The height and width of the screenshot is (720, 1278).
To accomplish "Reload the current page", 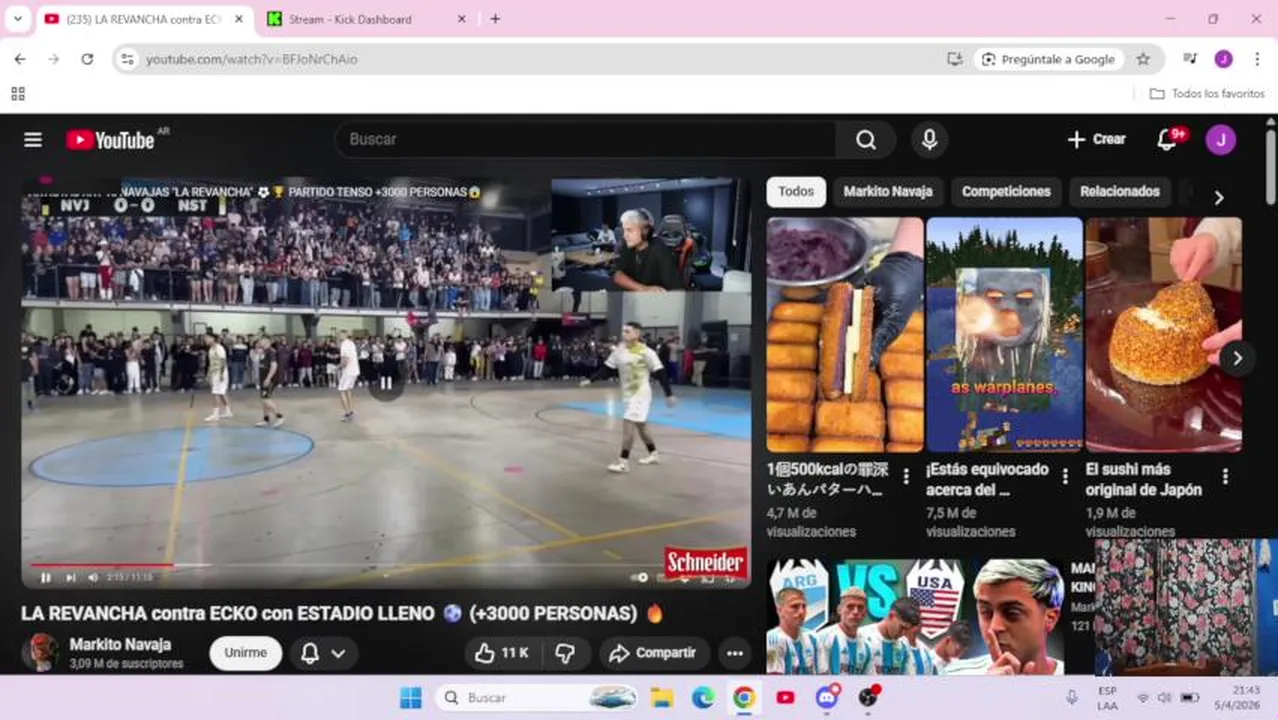I will (87, 59).
